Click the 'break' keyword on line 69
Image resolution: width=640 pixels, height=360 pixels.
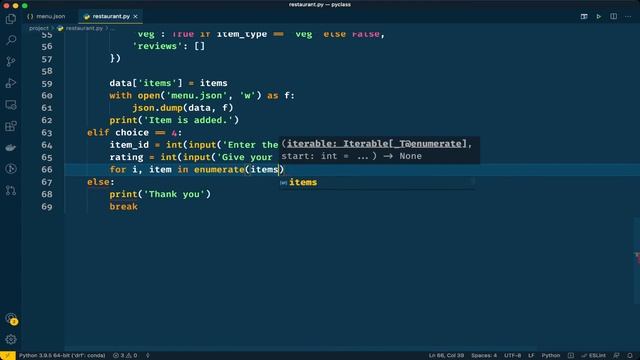click(x=124, y=207)
